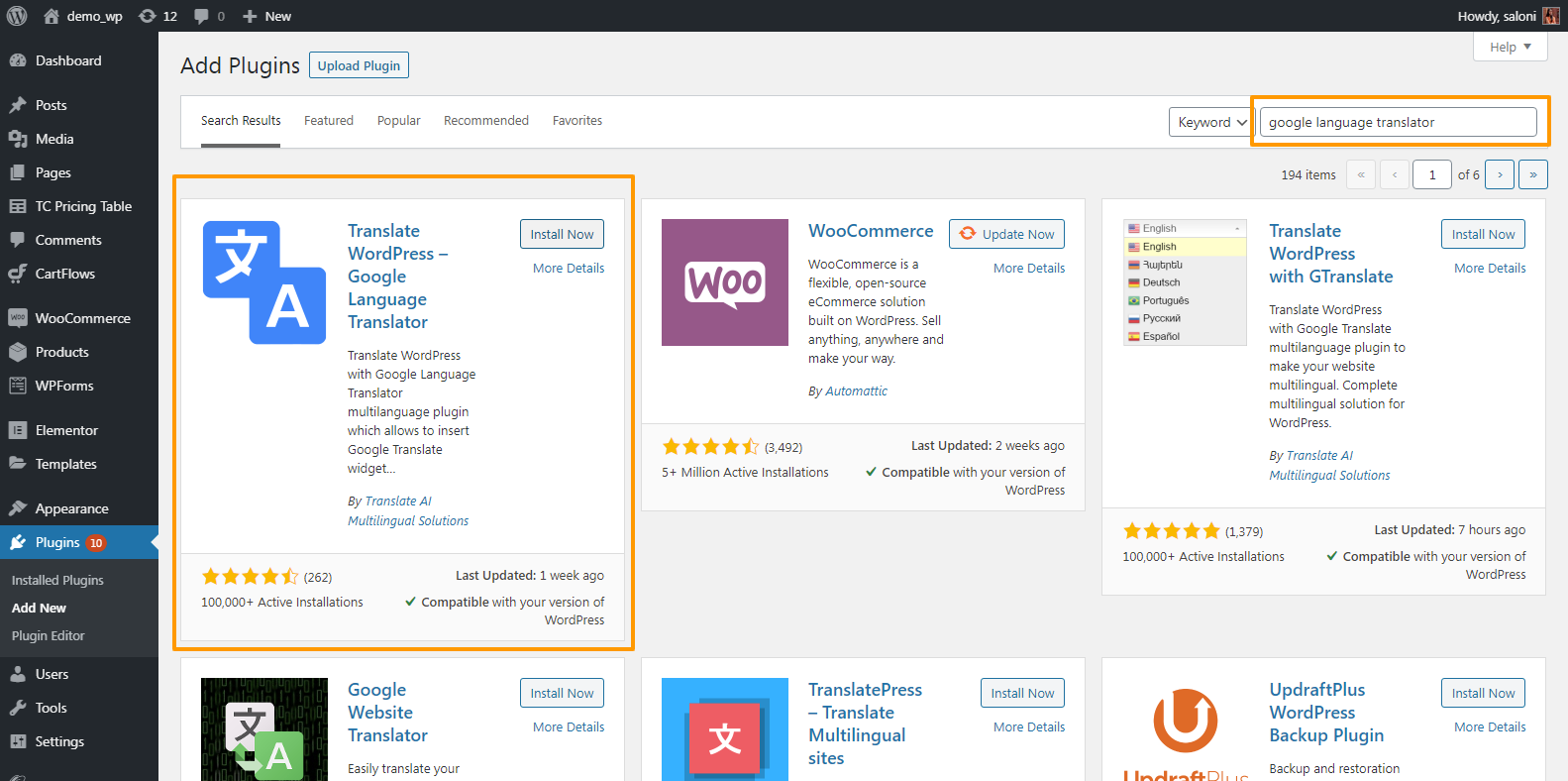Open Templates menu item
The image size is (1568, 781).
[79, 464]
